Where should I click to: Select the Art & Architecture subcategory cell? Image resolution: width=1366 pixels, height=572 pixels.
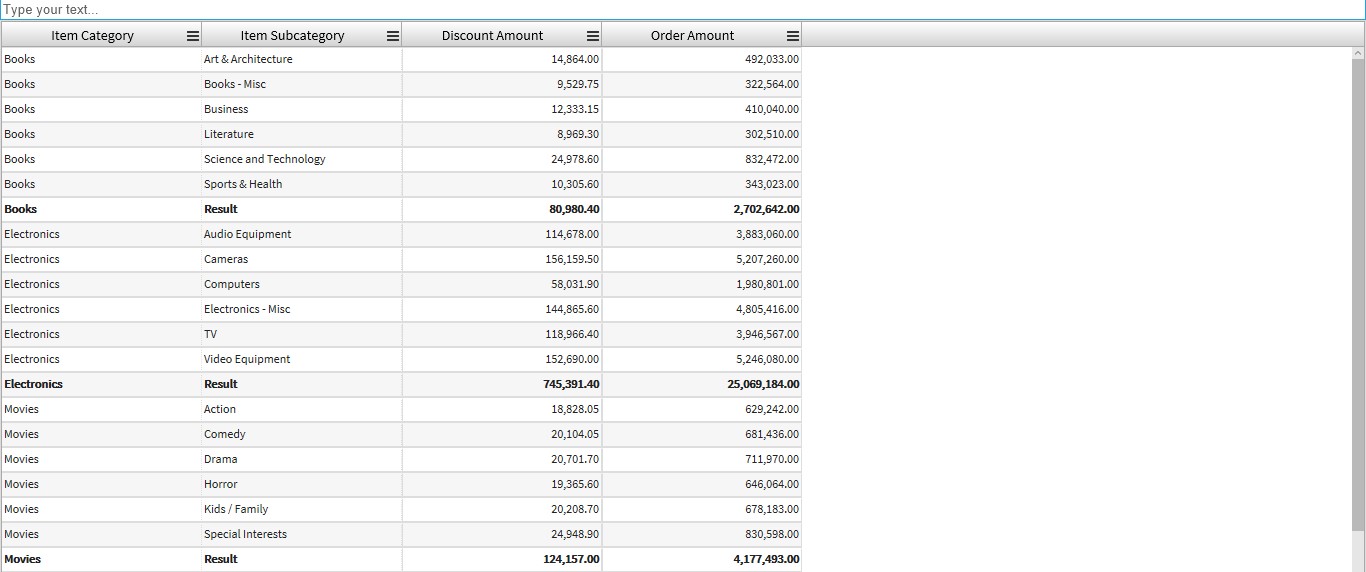(x=248, y=59)
